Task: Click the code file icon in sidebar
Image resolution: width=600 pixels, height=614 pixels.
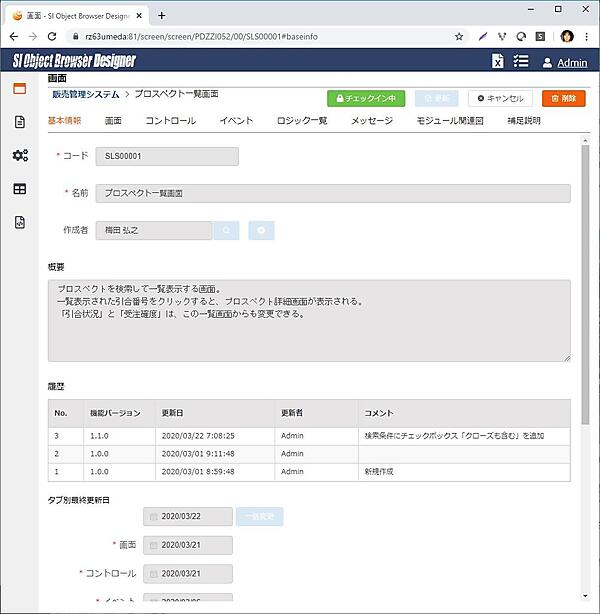Action: tap(19, 223)
